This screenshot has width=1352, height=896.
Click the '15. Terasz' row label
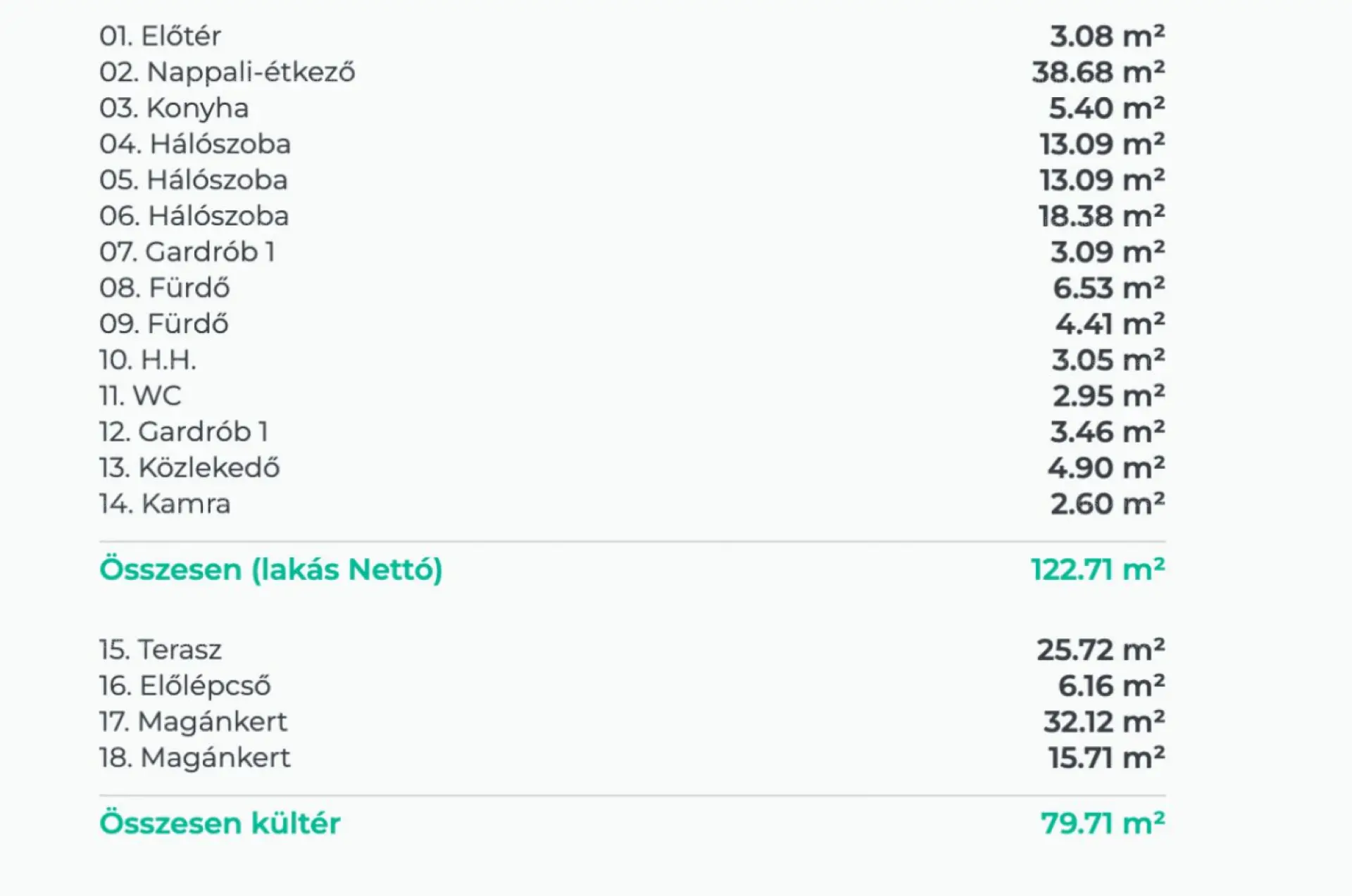[160, 649]
